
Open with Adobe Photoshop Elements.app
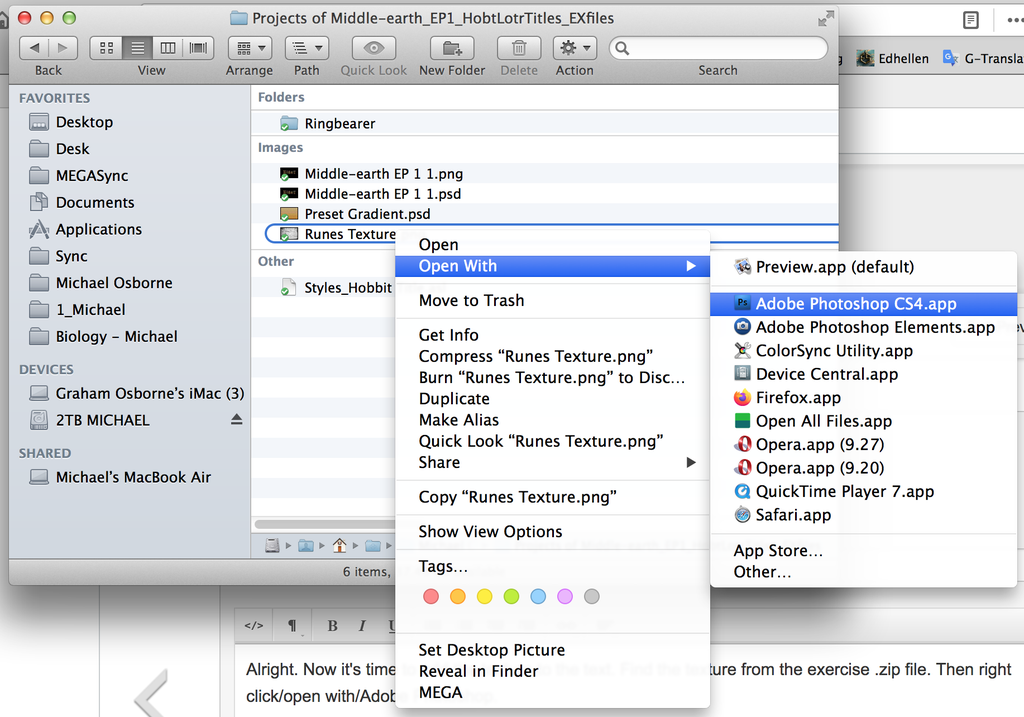coord(863,327)
